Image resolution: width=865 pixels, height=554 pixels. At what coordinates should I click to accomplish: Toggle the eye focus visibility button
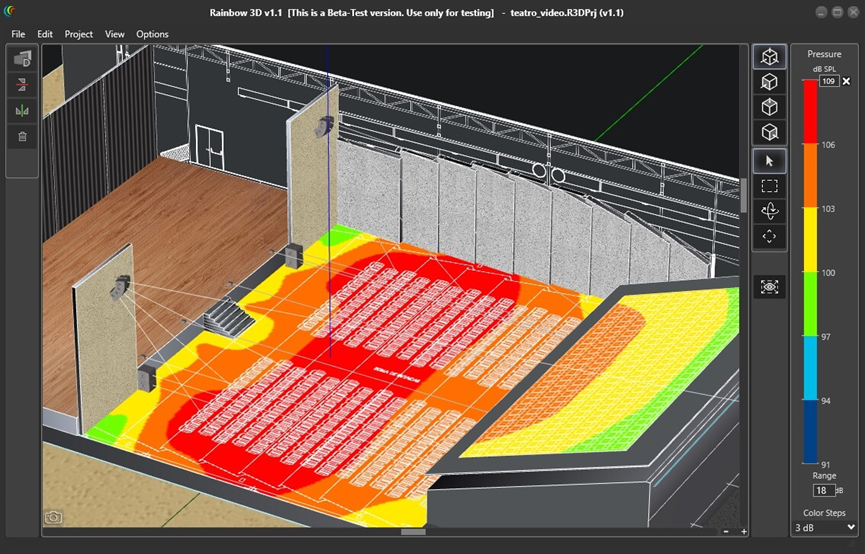[x=769, y=287]
